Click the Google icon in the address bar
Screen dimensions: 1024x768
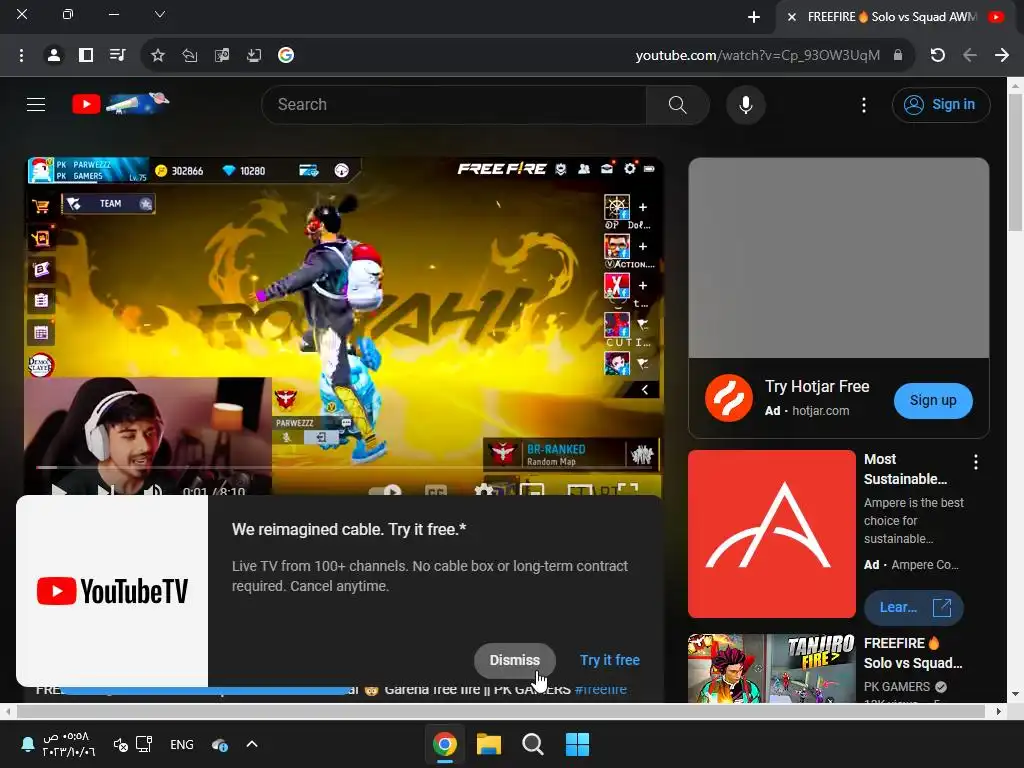(x=285, y=56)
